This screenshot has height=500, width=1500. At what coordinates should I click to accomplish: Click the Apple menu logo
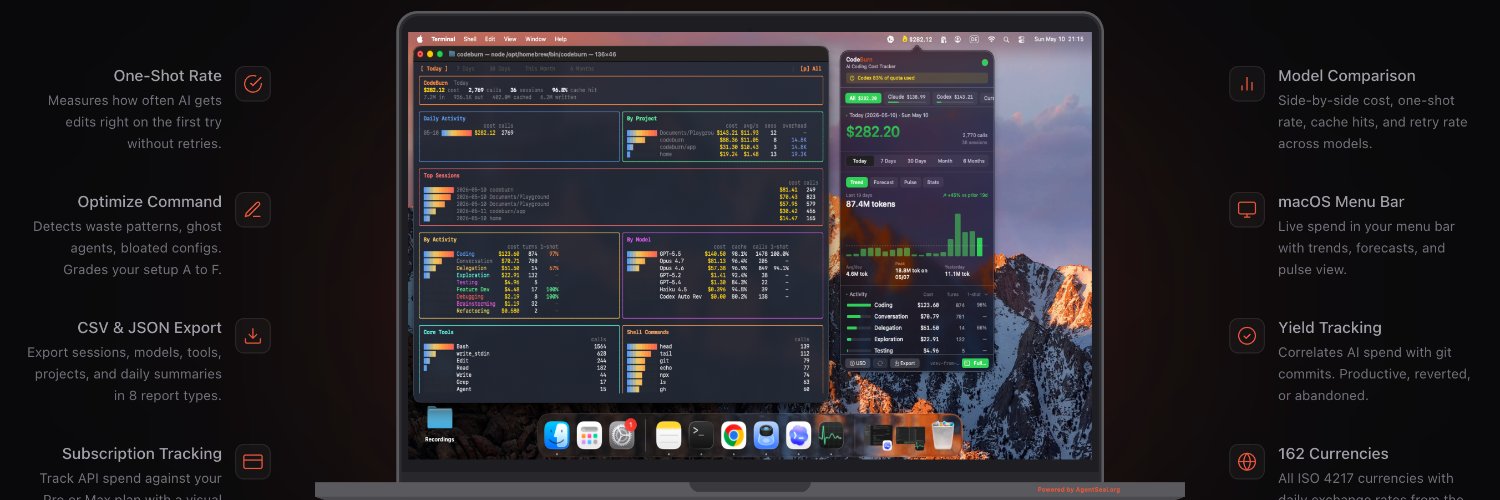420,39
